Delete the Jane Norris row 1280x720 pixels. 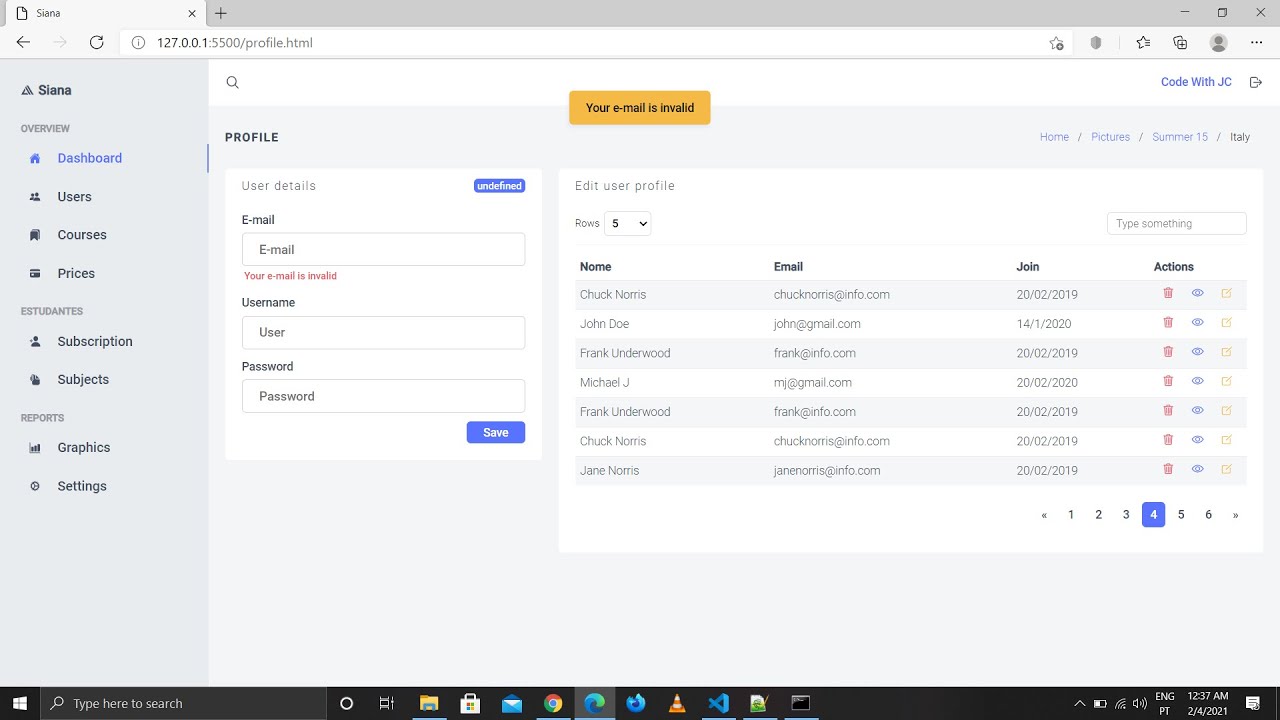click(1168, 469)
